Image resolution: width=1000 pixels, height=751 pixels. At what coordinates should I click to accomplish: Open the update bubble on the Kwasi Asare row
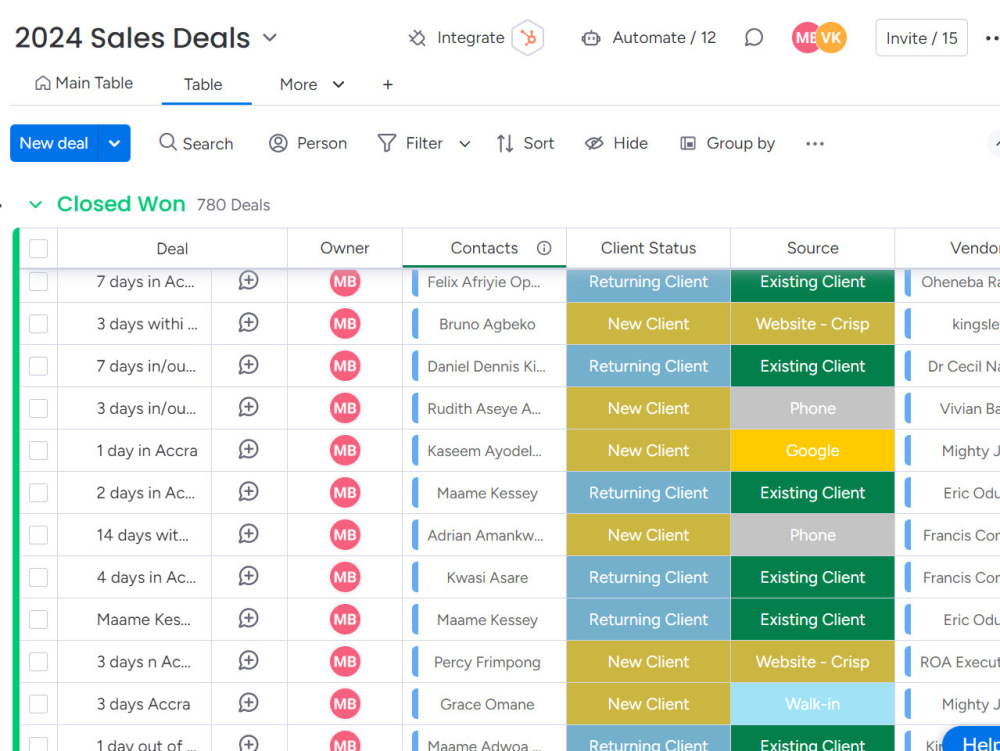coord(248,577)
